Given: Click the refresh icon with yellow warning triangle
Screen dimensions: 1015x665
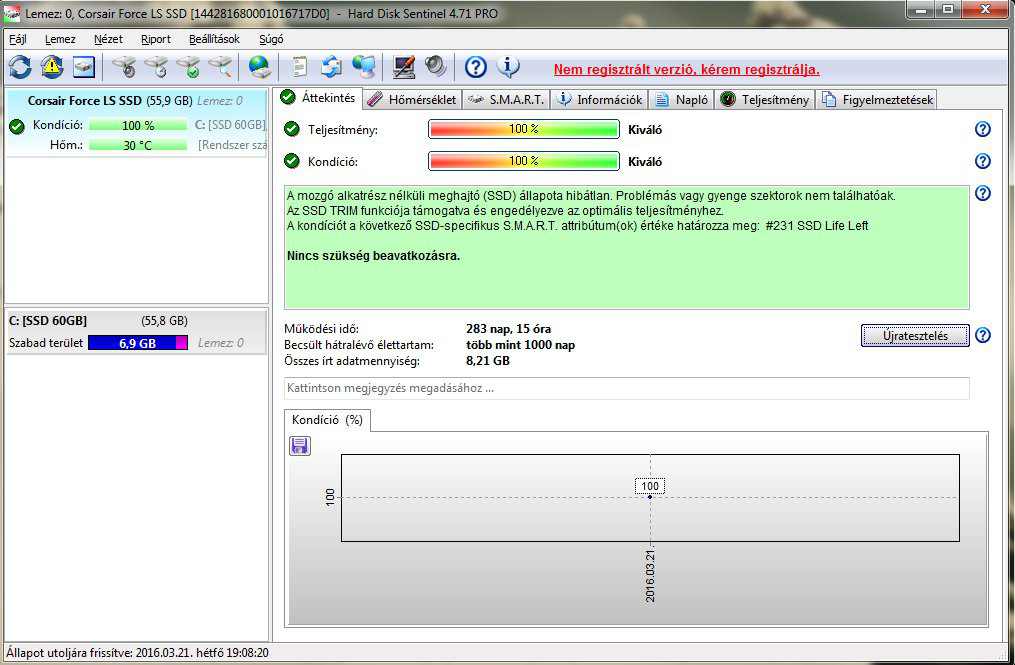Looking at the screenshot, I should tap(52, 67).
